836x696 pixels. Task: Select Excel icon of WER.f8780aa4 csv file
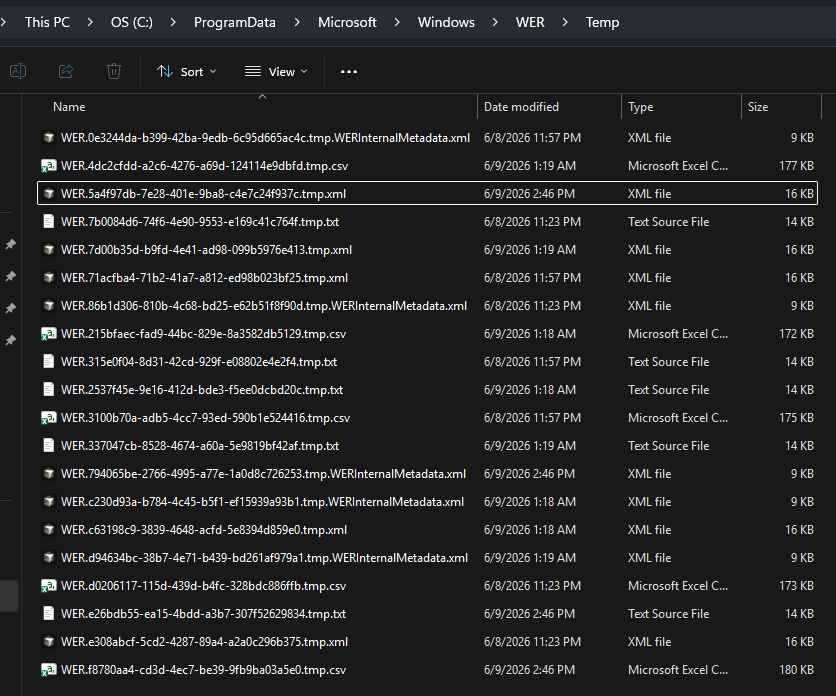pyautogui.click(x=49, y=670)
